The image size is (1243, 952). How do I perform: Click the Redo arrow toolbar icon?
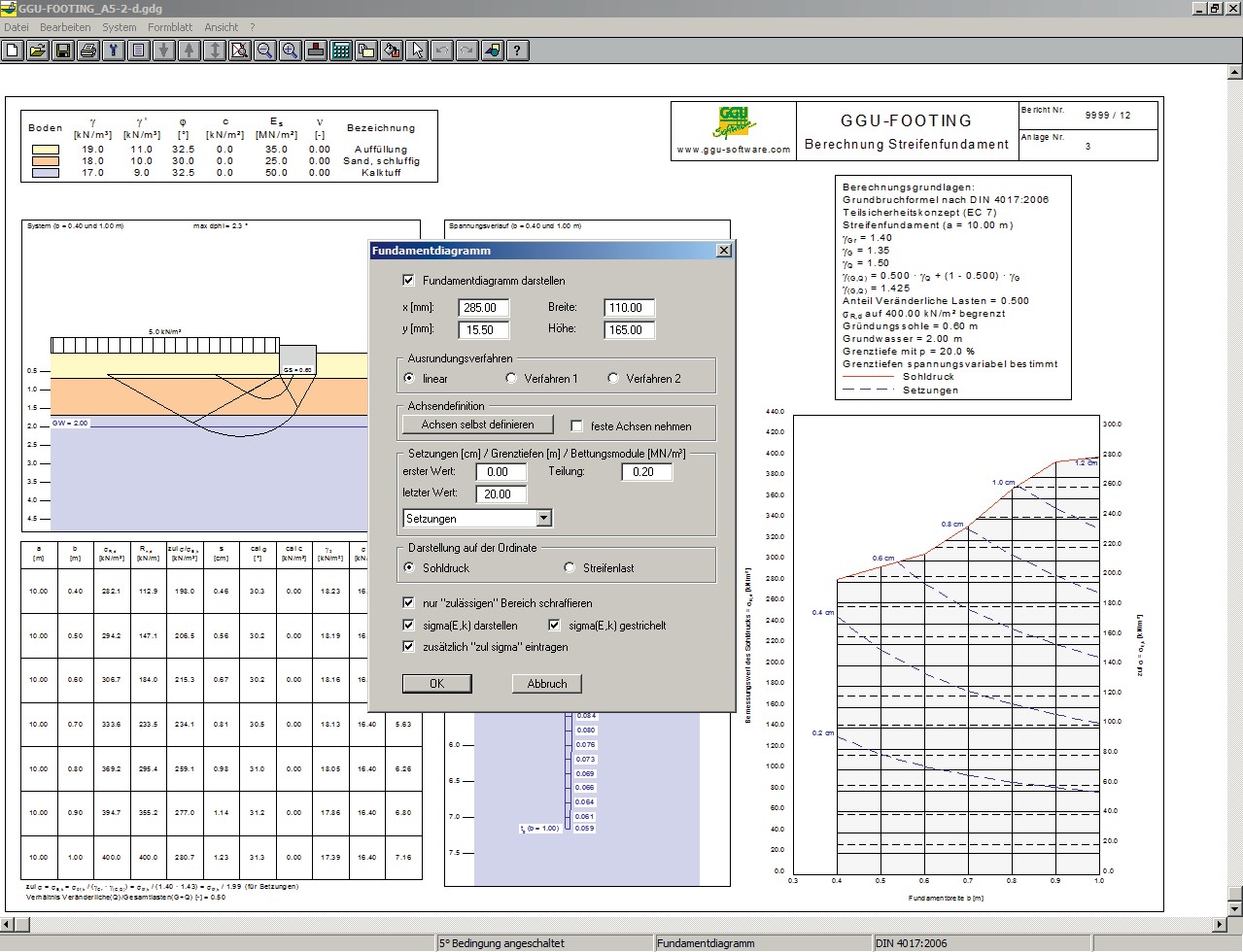tap(467, 51)
